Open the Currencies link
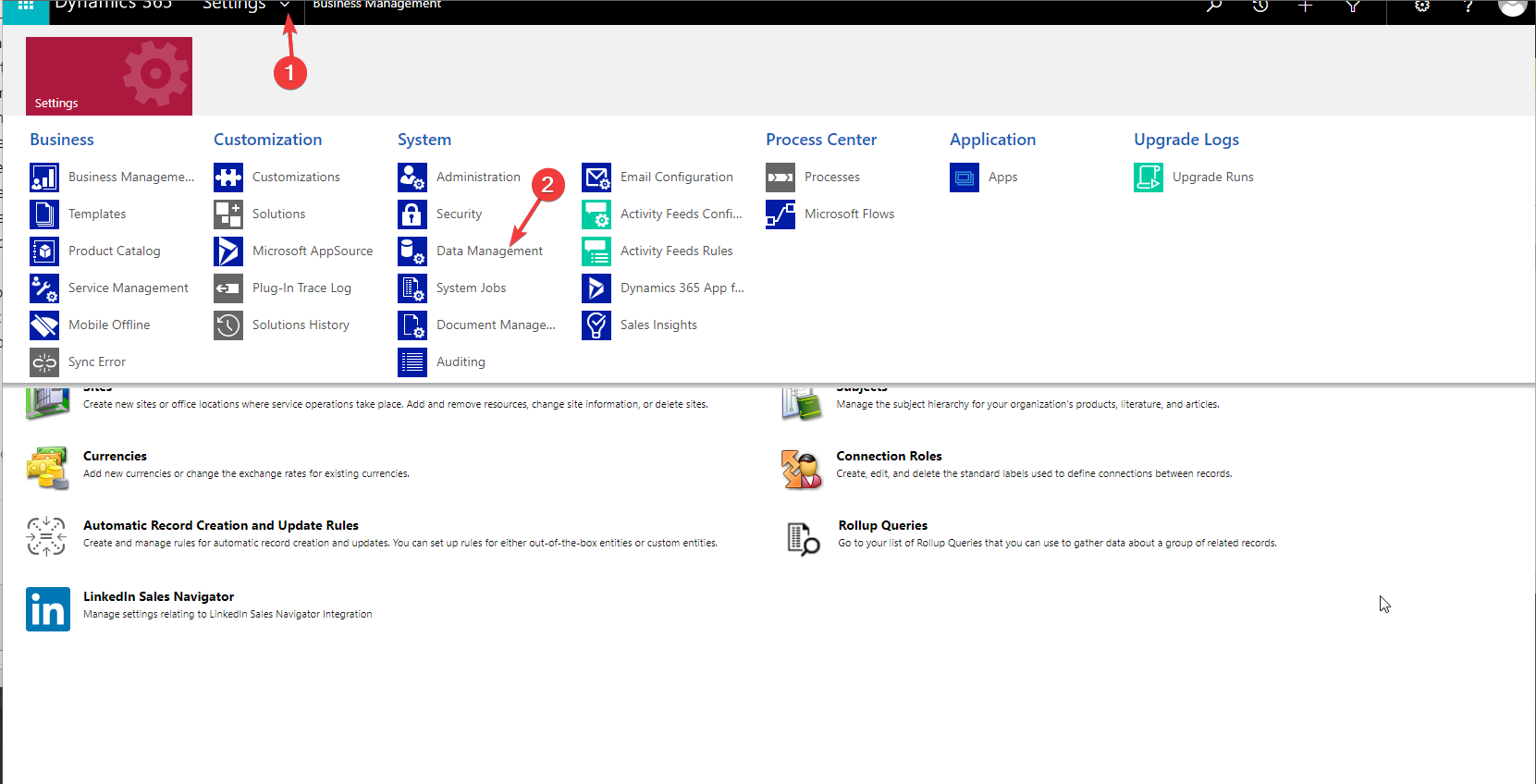Viewport: 1536px width, 784px height. 115,456
